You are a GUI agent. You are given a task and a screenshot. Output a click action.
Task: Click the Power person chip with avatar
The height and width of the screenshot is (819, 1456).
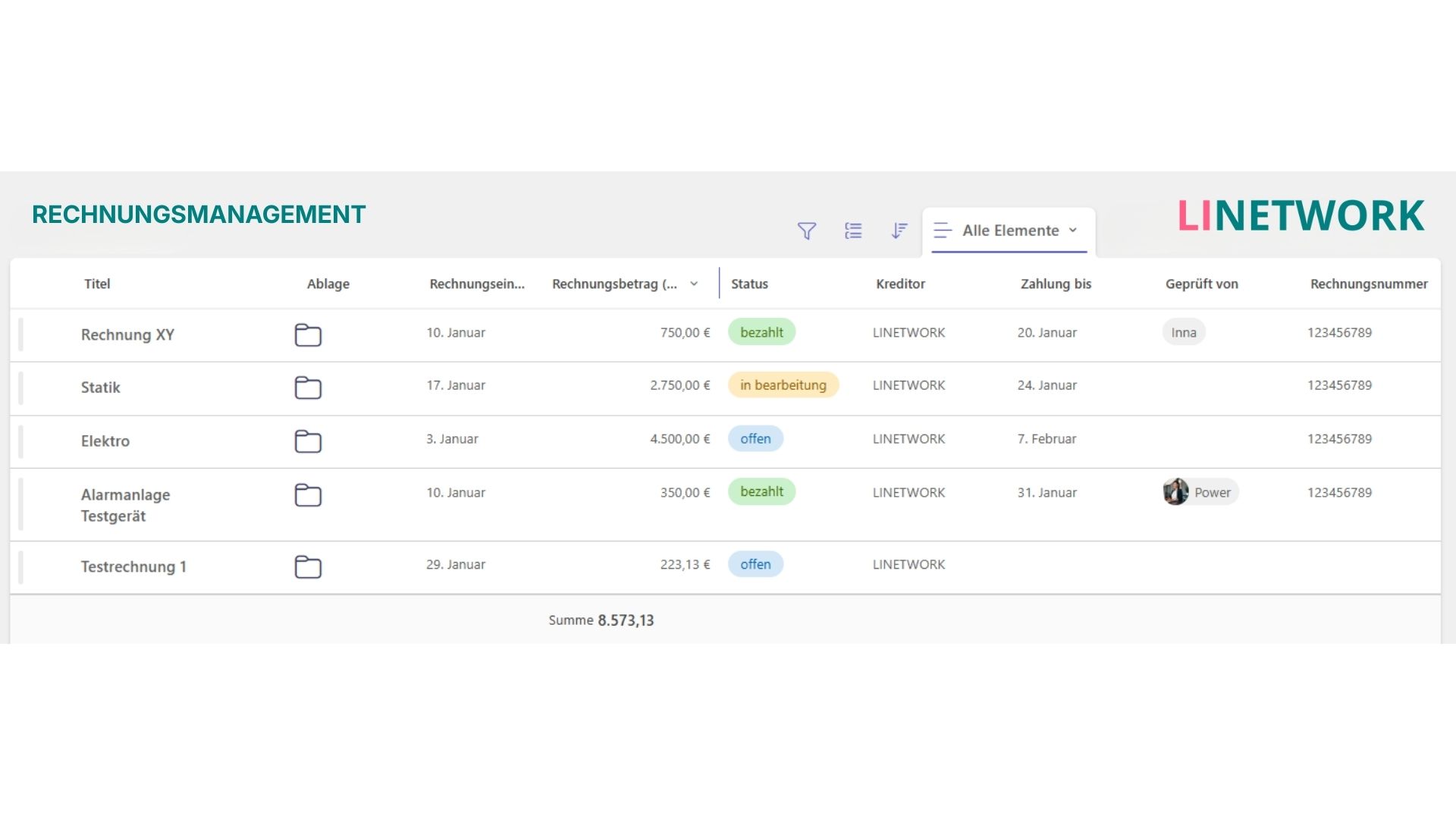click(x=1200, y=492)
